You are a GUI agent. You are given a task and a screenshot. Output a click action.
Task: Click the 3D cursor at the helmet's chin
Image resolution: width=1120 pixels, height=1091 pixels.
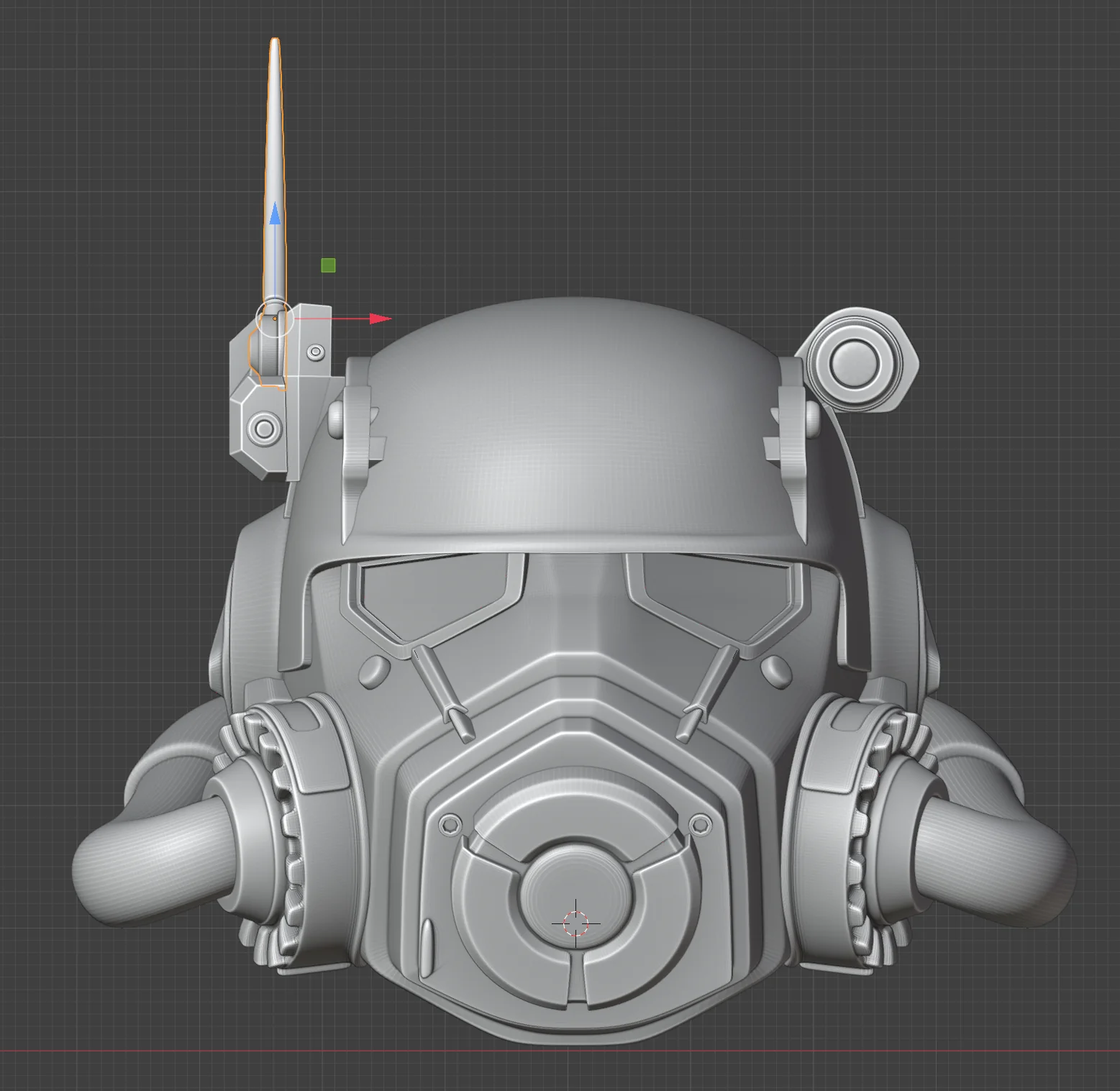(x=575, y=923)
